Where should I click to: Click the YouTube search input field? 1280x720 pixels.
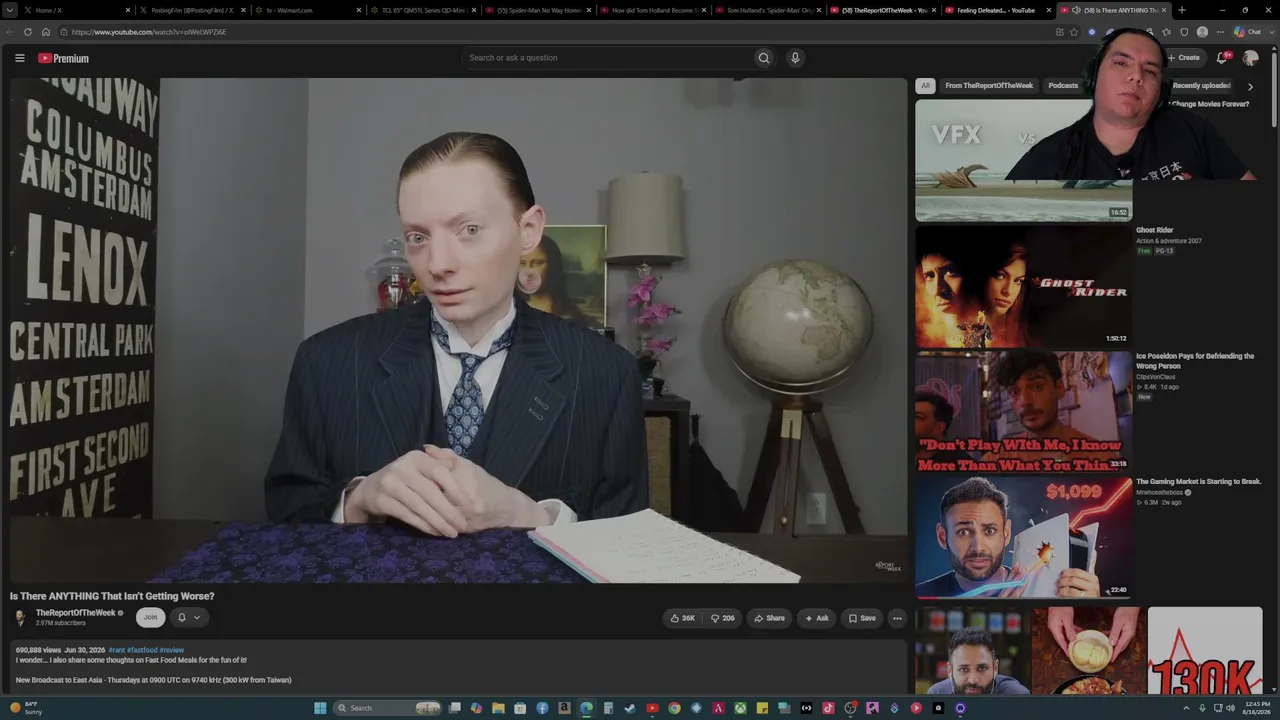tap(608, 58)
